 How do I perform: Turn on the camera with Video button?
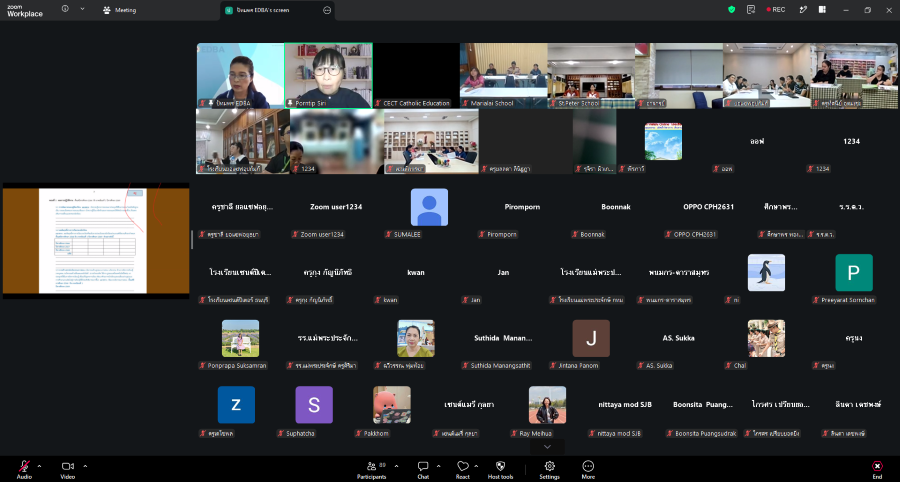(x=68, y=469)
